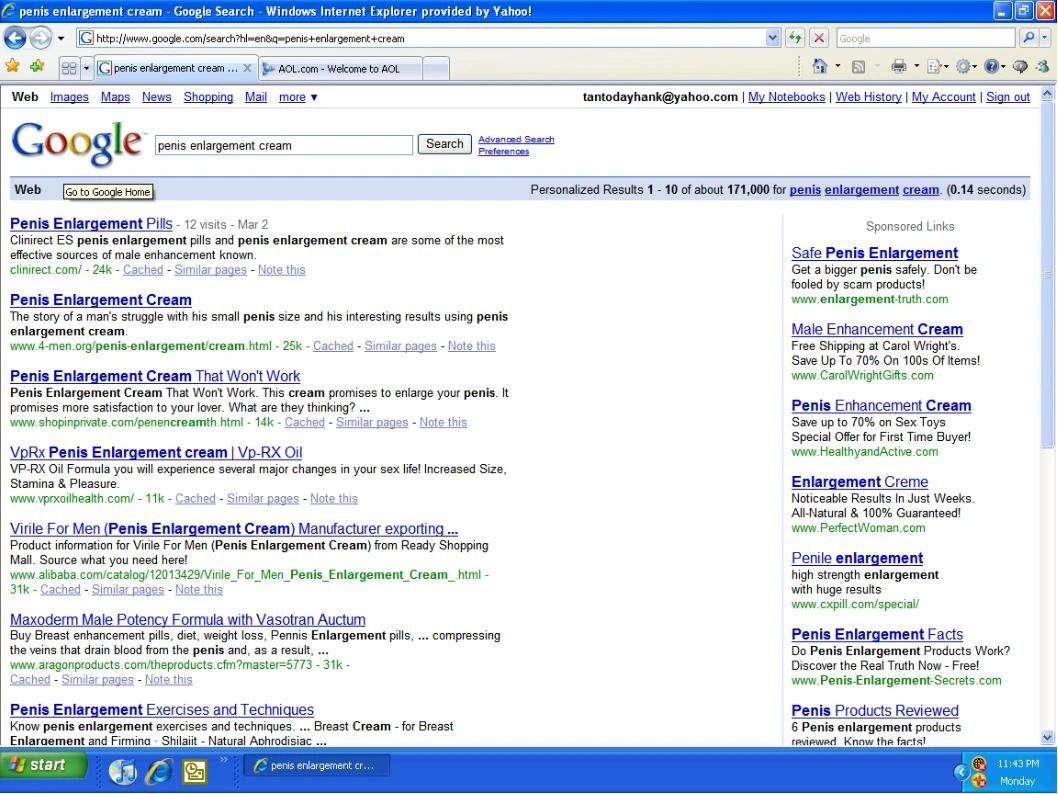Screen dimensions: 1058x794
Task: Expand the Print options dropdown arrow
Action: click(916, 66)
